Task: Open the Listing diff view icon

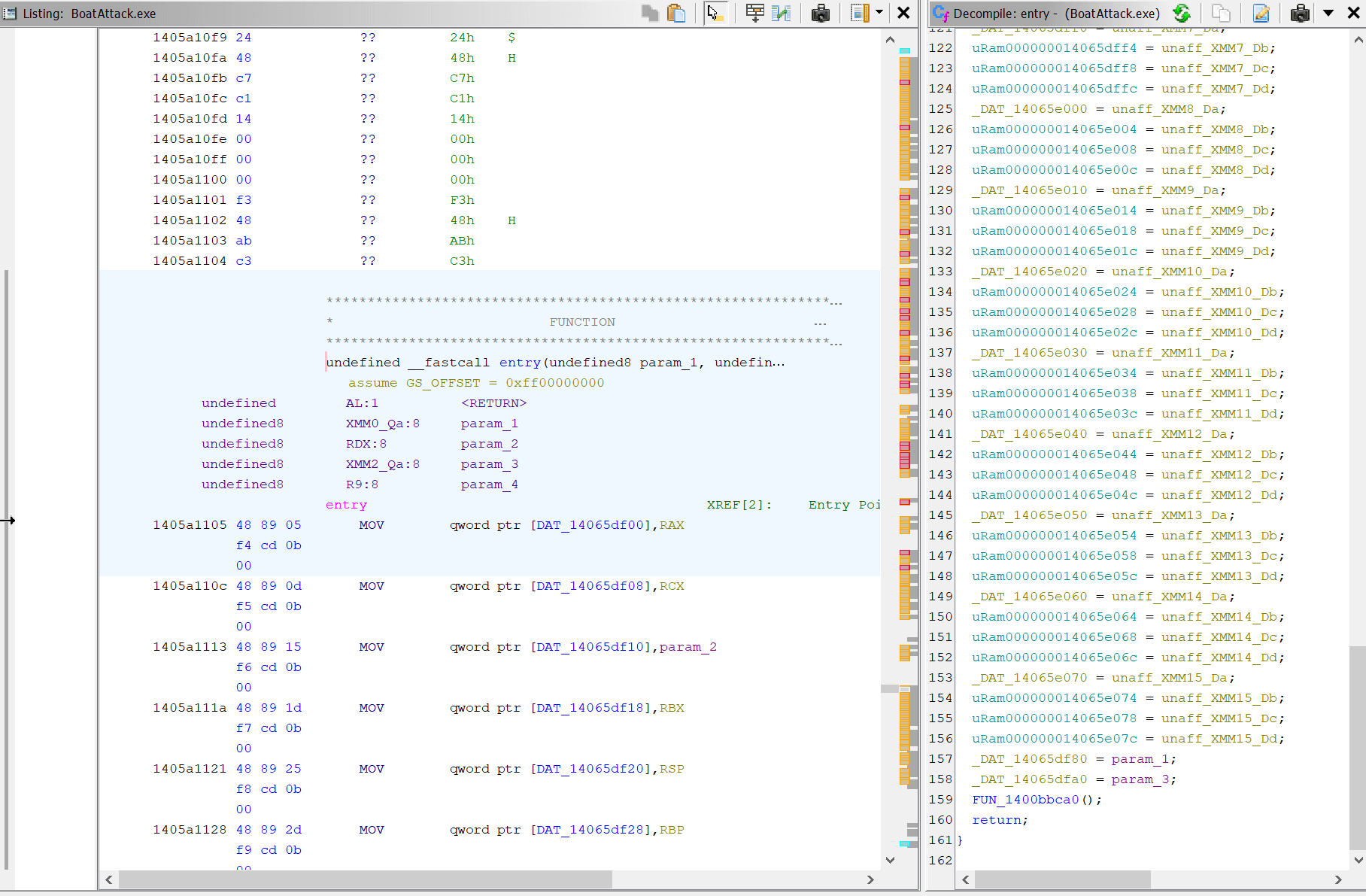Action: click(782, 13)
